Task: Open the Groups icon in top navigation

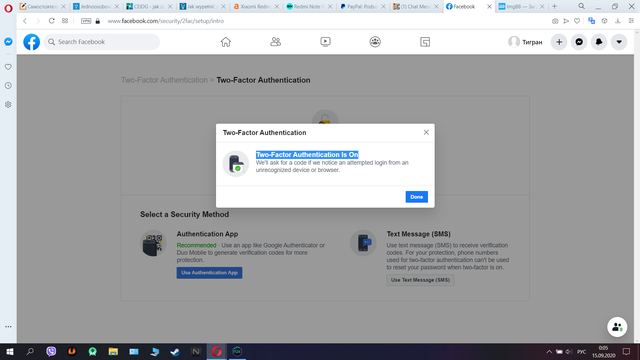Action: pos(375,42)
